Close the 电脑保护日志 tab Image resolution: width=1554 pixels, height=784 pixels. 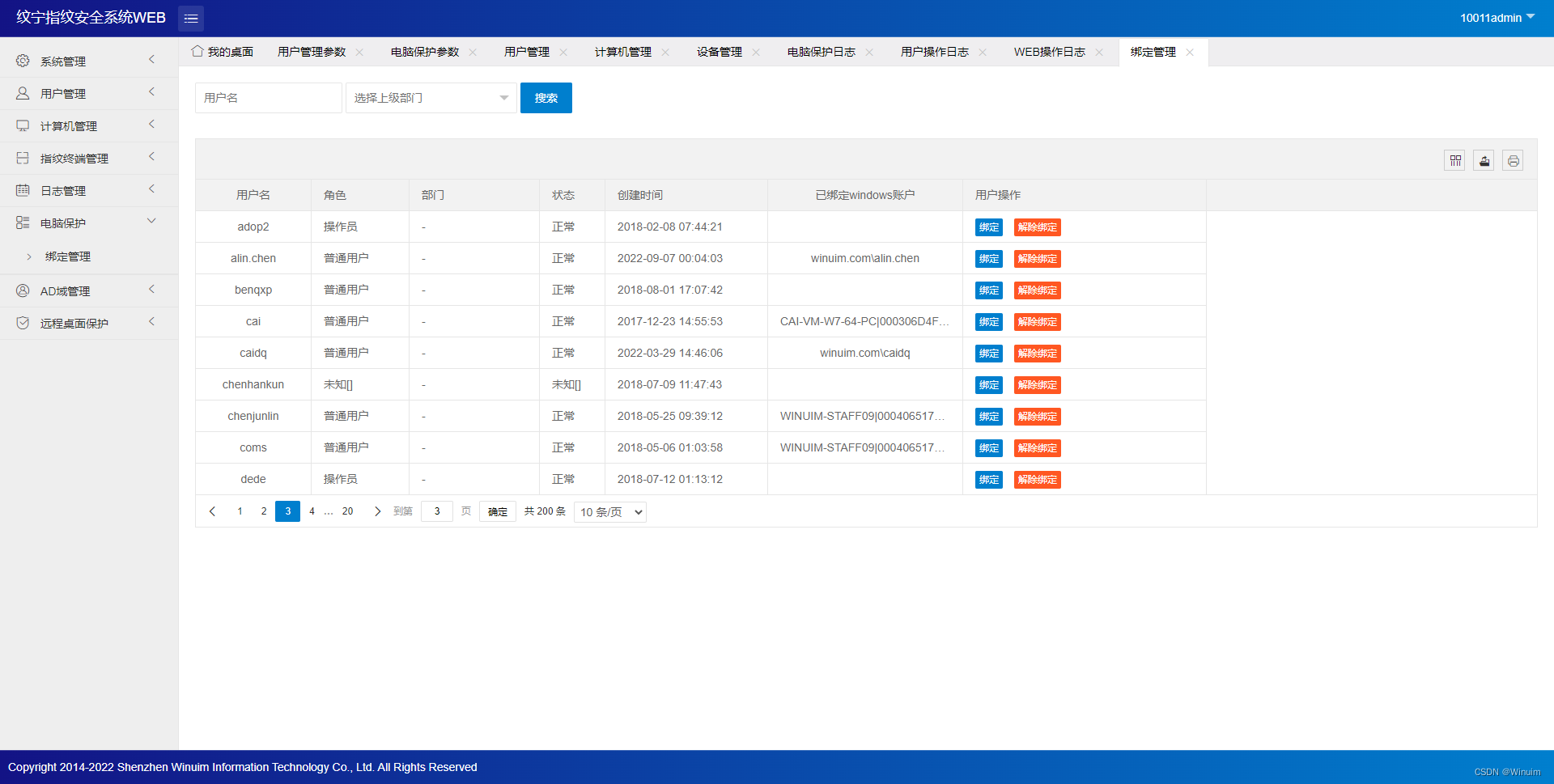coord(869,52)
